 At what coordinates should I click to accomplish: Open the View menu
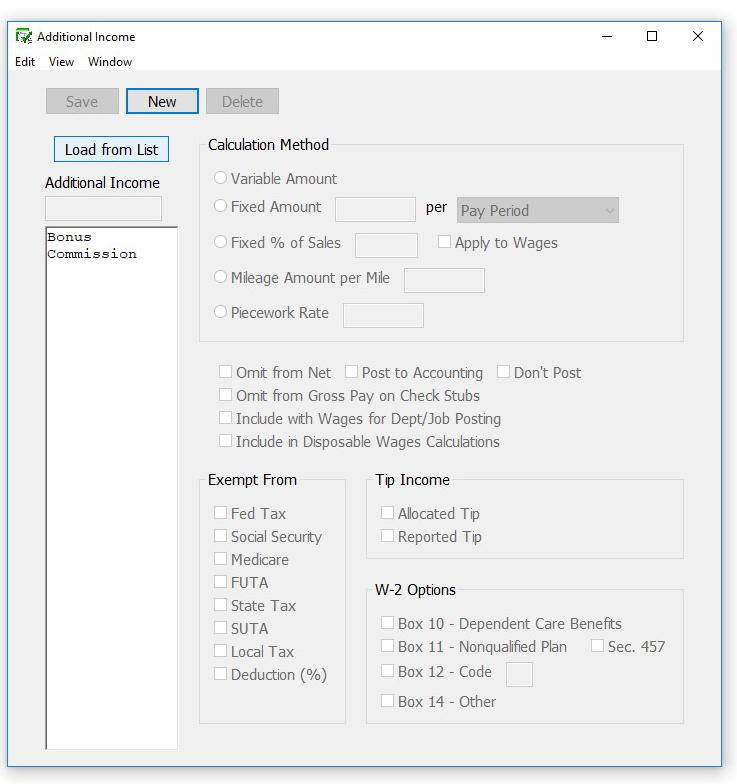click(61, 62)
